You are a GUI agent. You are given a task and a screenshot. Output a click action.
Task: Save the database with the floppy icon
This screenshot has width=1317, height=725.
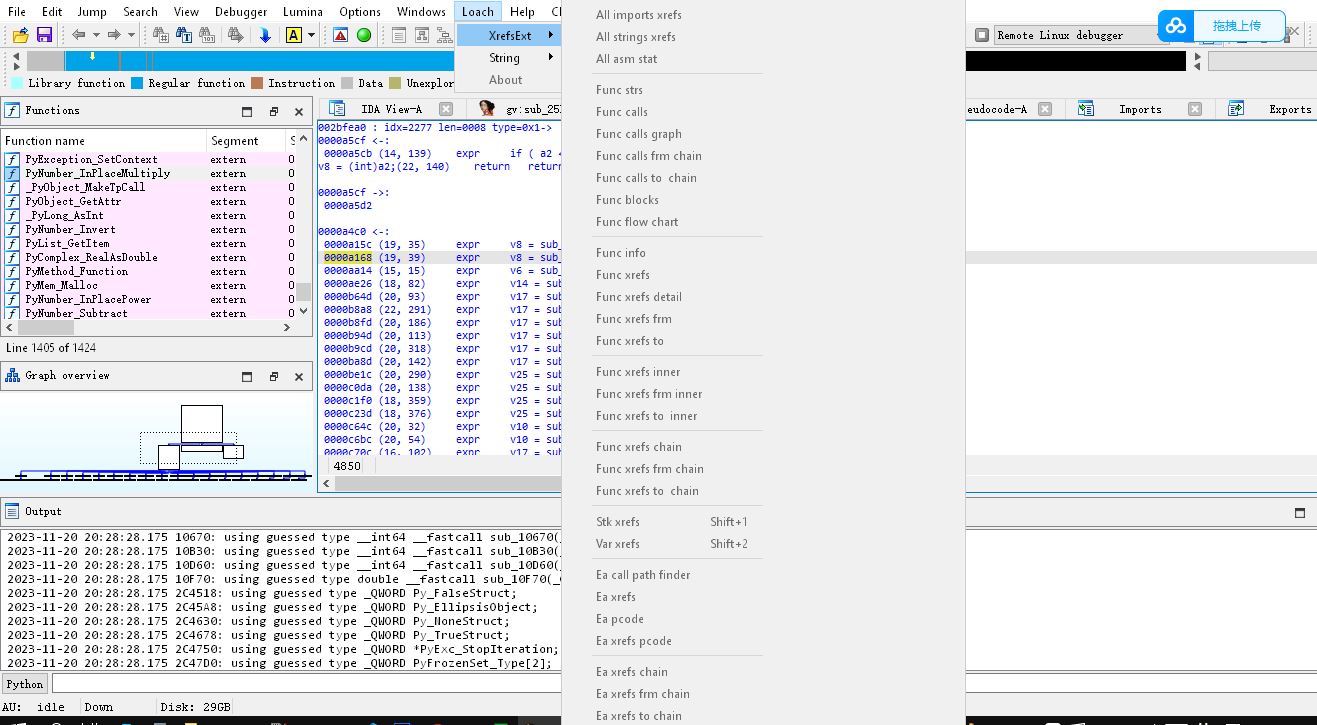(x=44, y=35)
